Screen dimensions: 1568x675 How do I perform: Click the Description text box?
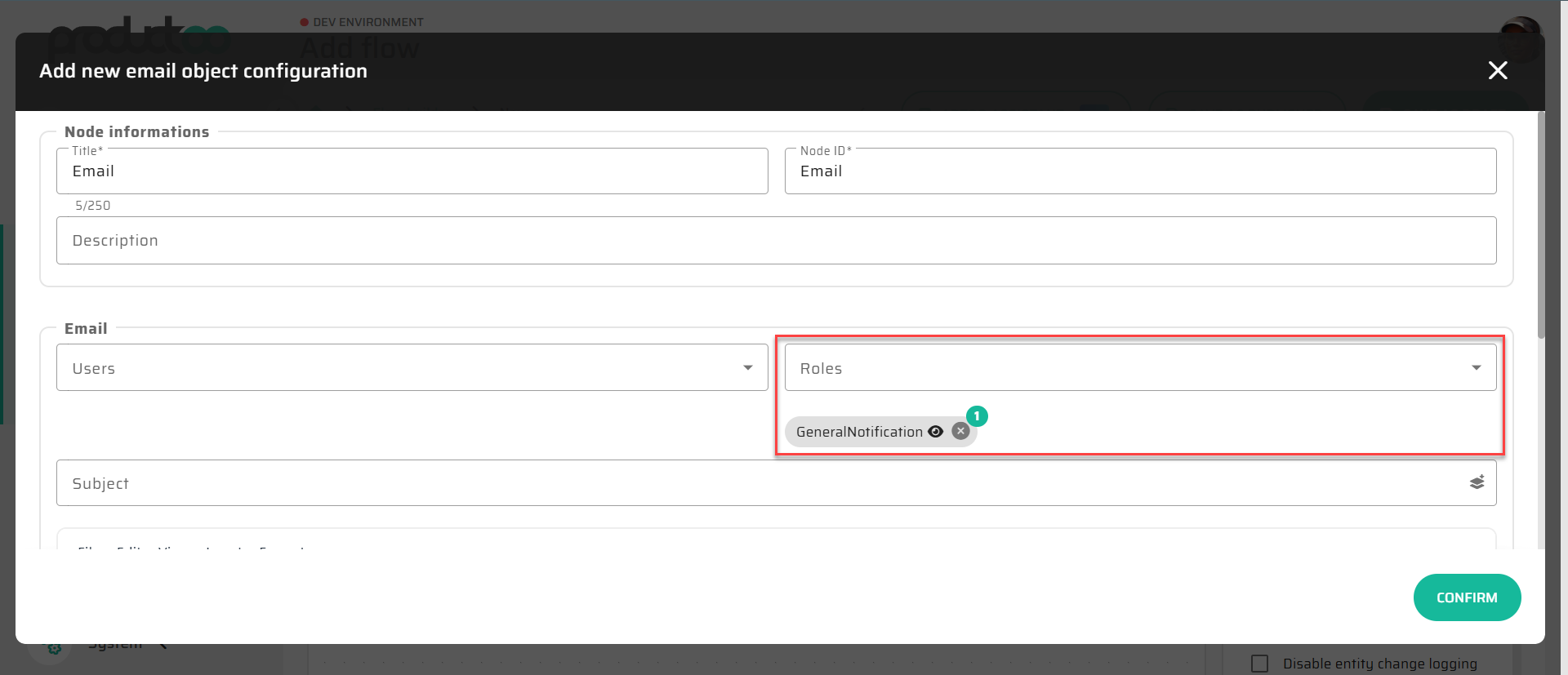[776, 241]
